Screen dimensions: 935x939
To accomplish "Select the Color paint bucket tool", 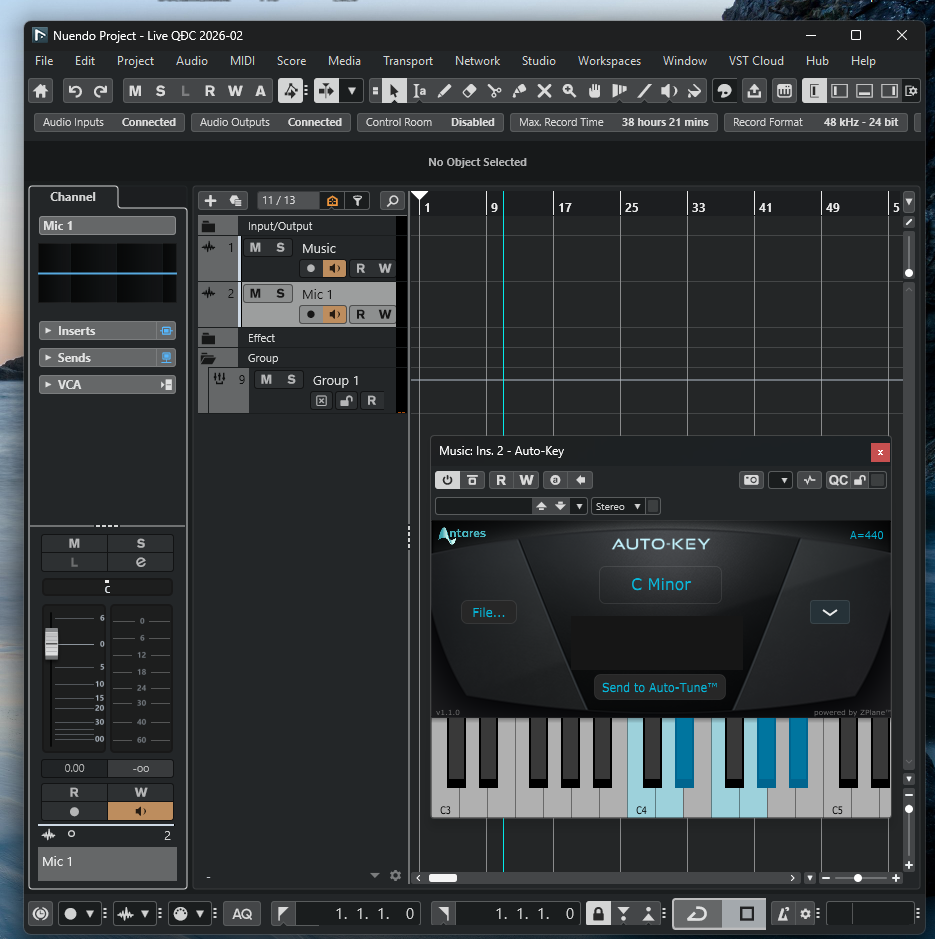I will point(694,91).
